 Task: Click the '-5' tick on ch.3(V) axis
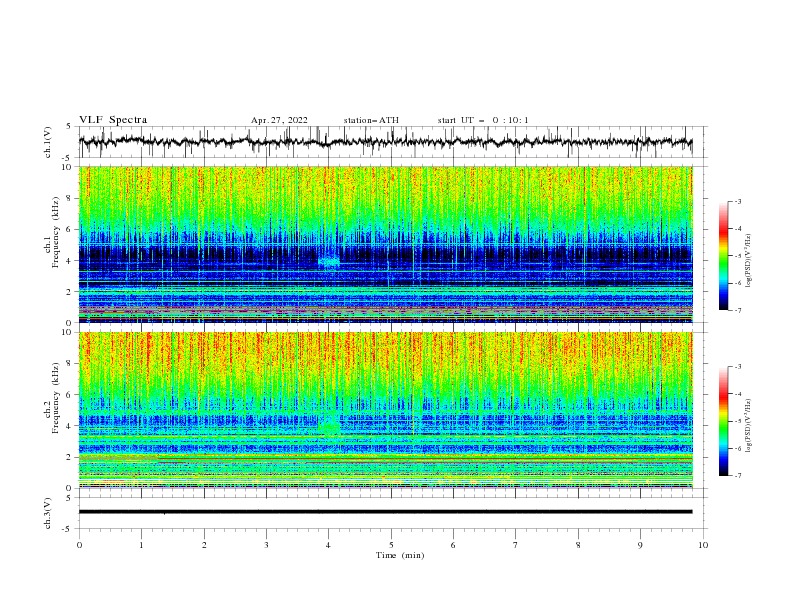[x=68, y=529]
